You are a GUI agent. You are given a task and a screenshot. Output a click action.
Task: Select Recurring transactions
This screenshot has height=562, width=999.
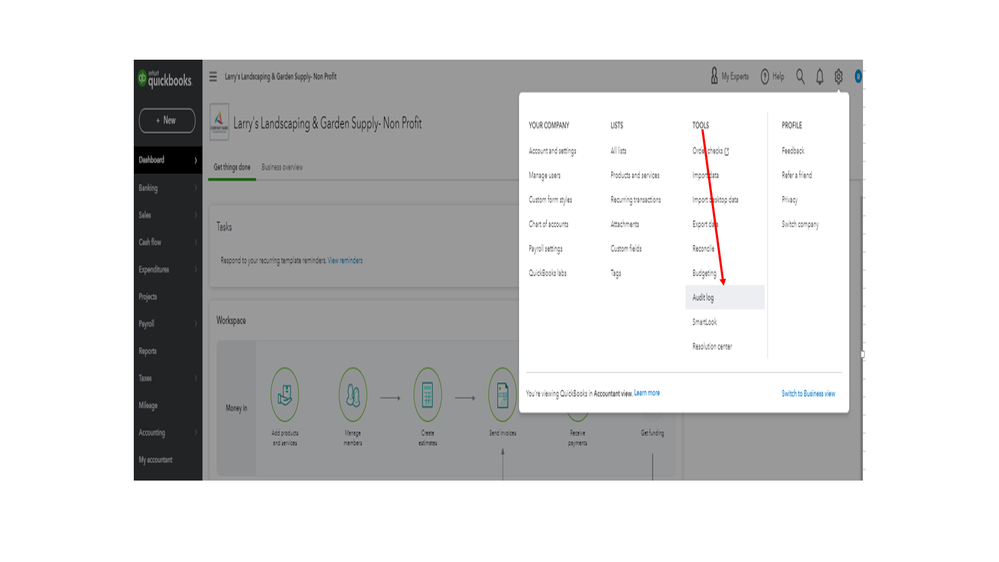636,199
